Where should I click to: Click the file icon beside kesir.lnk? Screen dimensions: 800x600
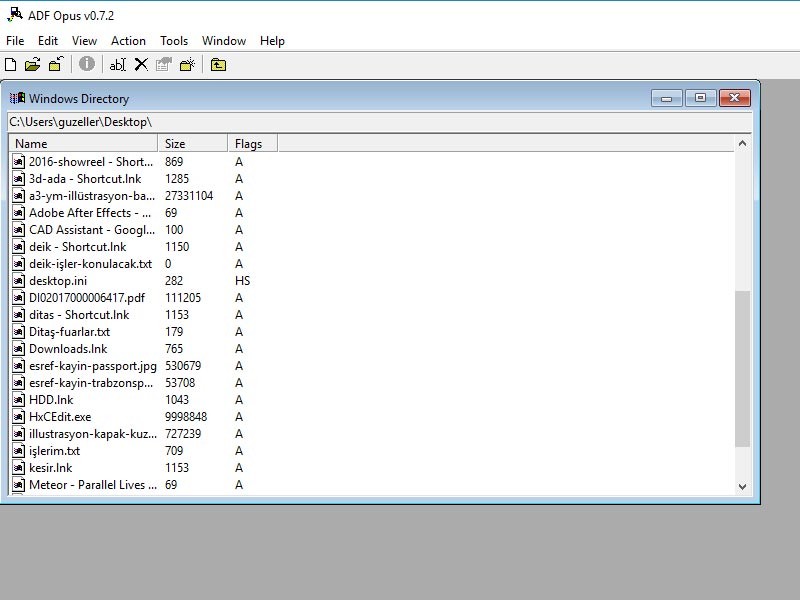click(x=18, y=468)
